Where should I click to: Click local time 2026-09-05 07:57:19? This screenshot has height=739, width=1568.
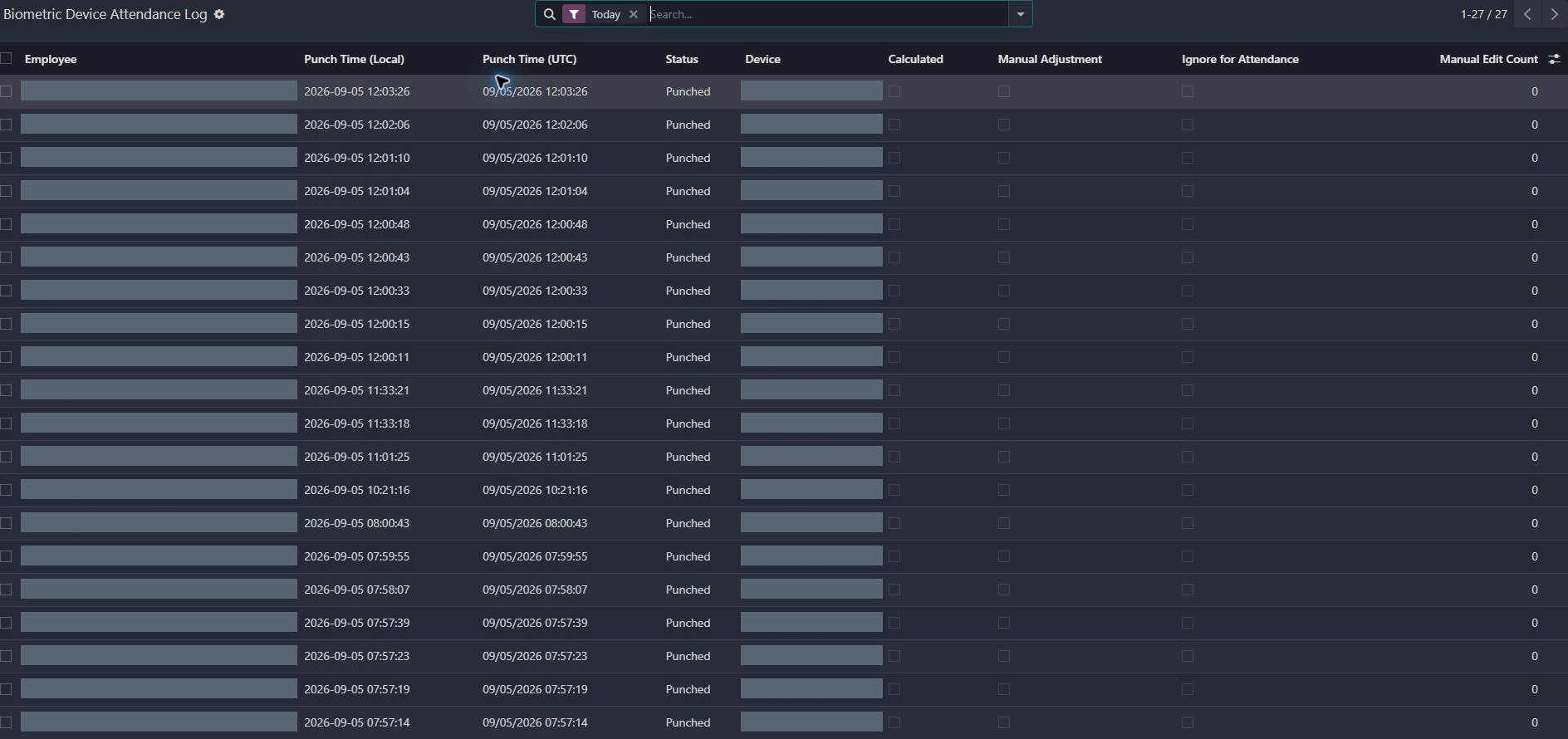pyautogui.click(x=356, y=689)
